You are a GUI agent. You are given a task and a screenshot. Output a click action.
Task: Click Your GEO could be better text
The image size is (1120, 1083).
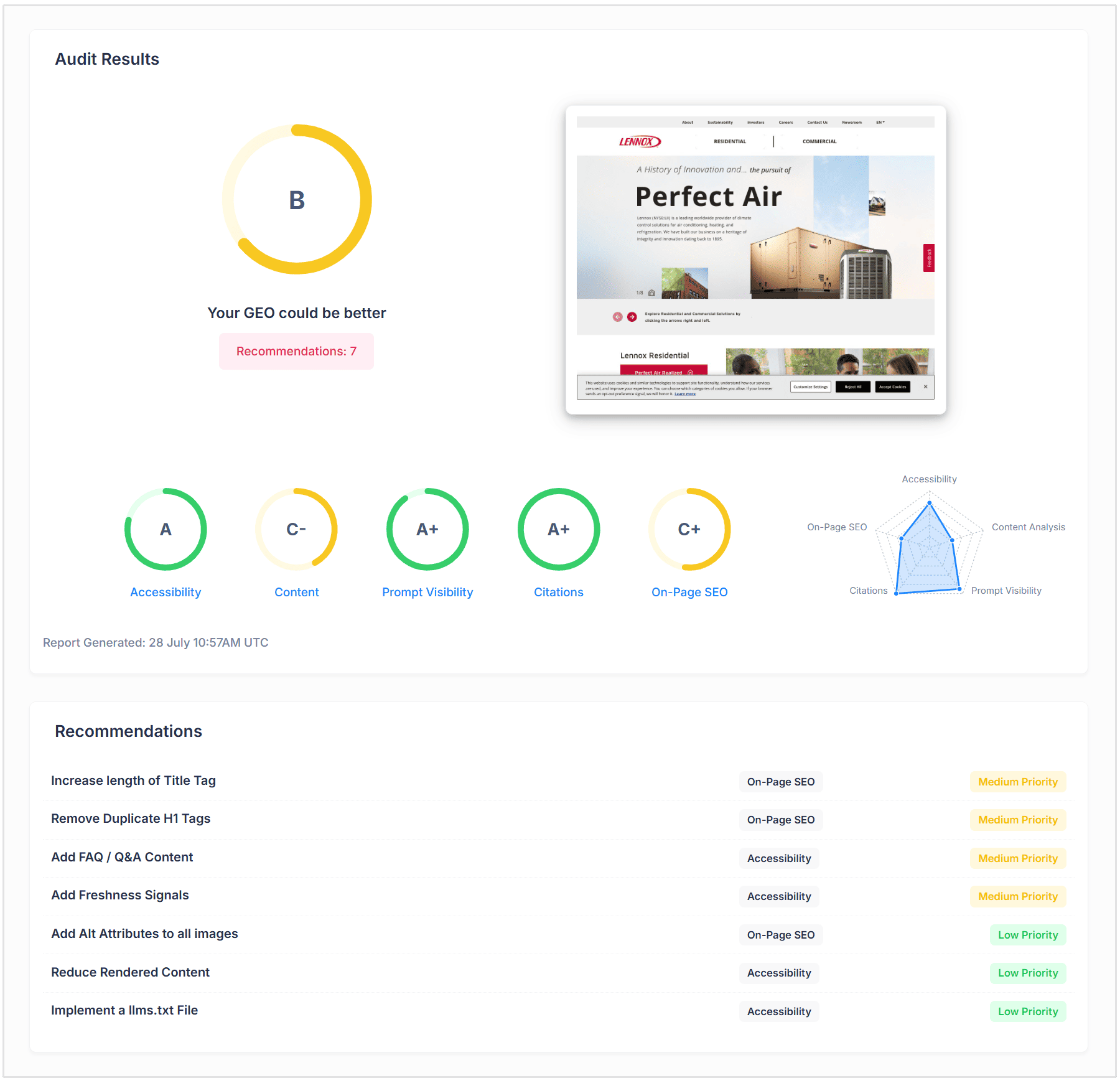(297, 313)
